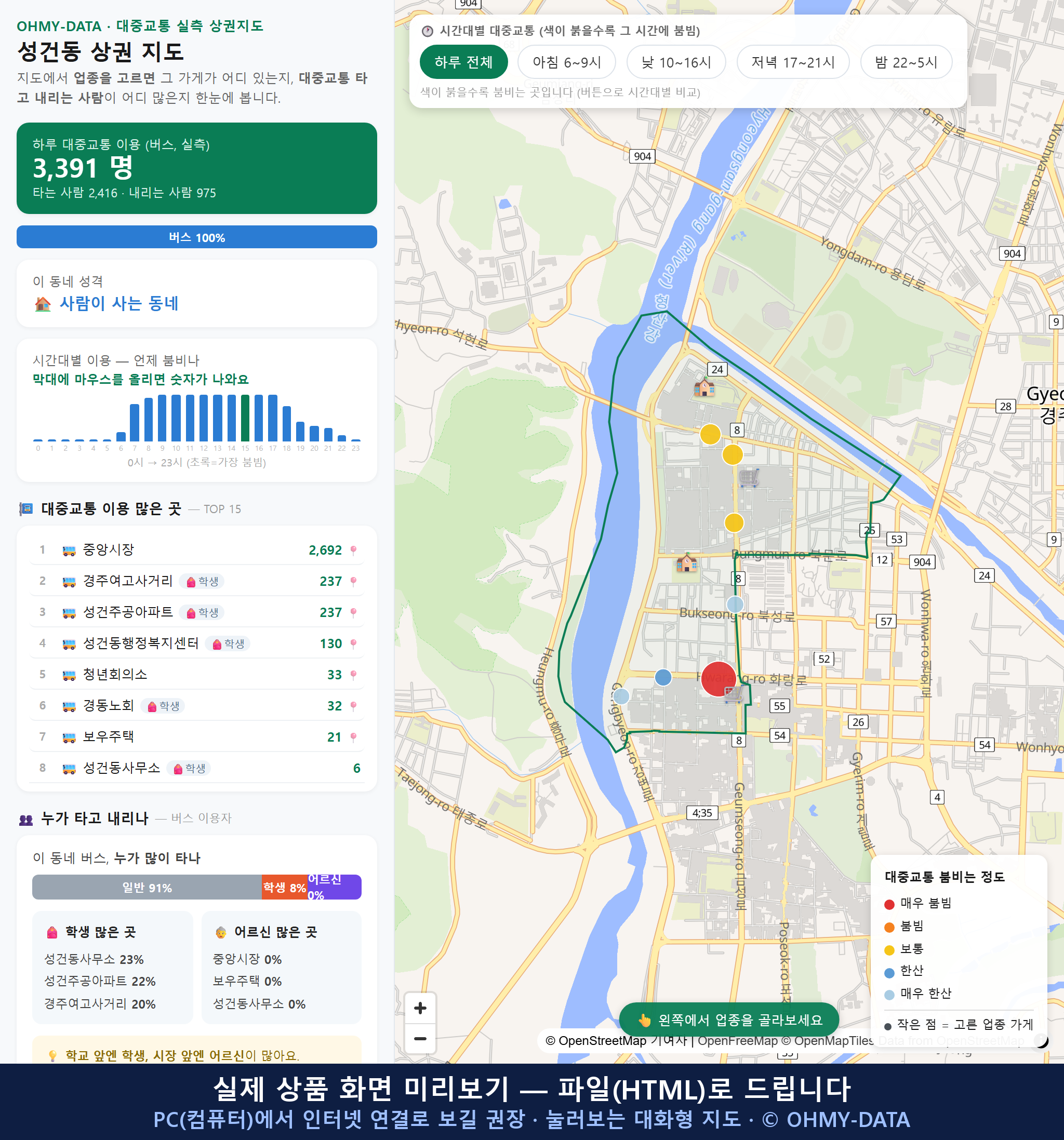Select the 보우주택 list row
The image size is (1064, 1140).
click(197, 737)
